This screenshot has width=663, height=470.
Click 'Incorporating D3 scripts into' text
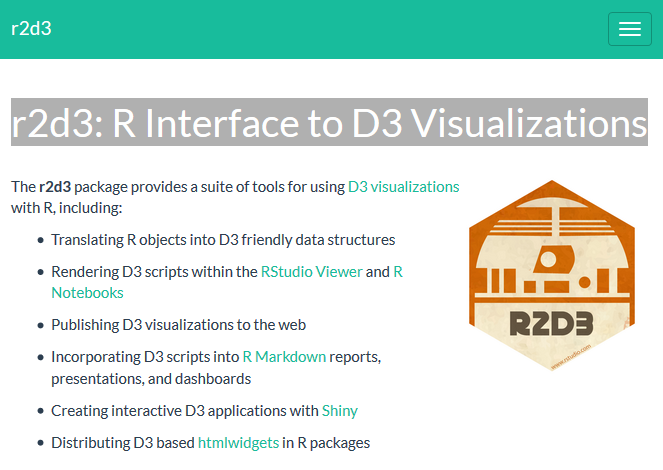[145, 357]
